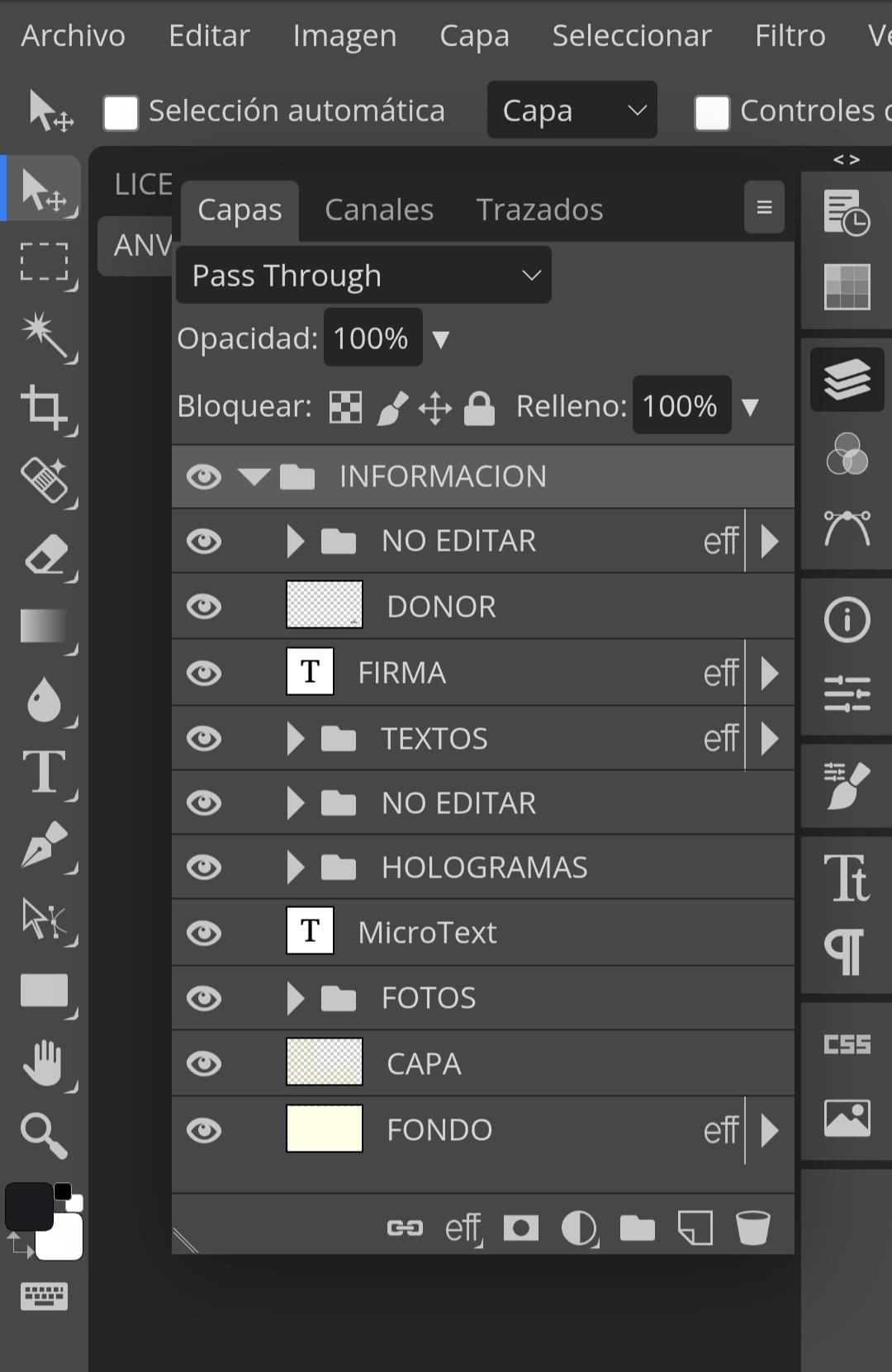This screenshot has height=1372, width=892.
Task: Open the Info panel icon
Action: pyautogui.click(x=847, y=620)
